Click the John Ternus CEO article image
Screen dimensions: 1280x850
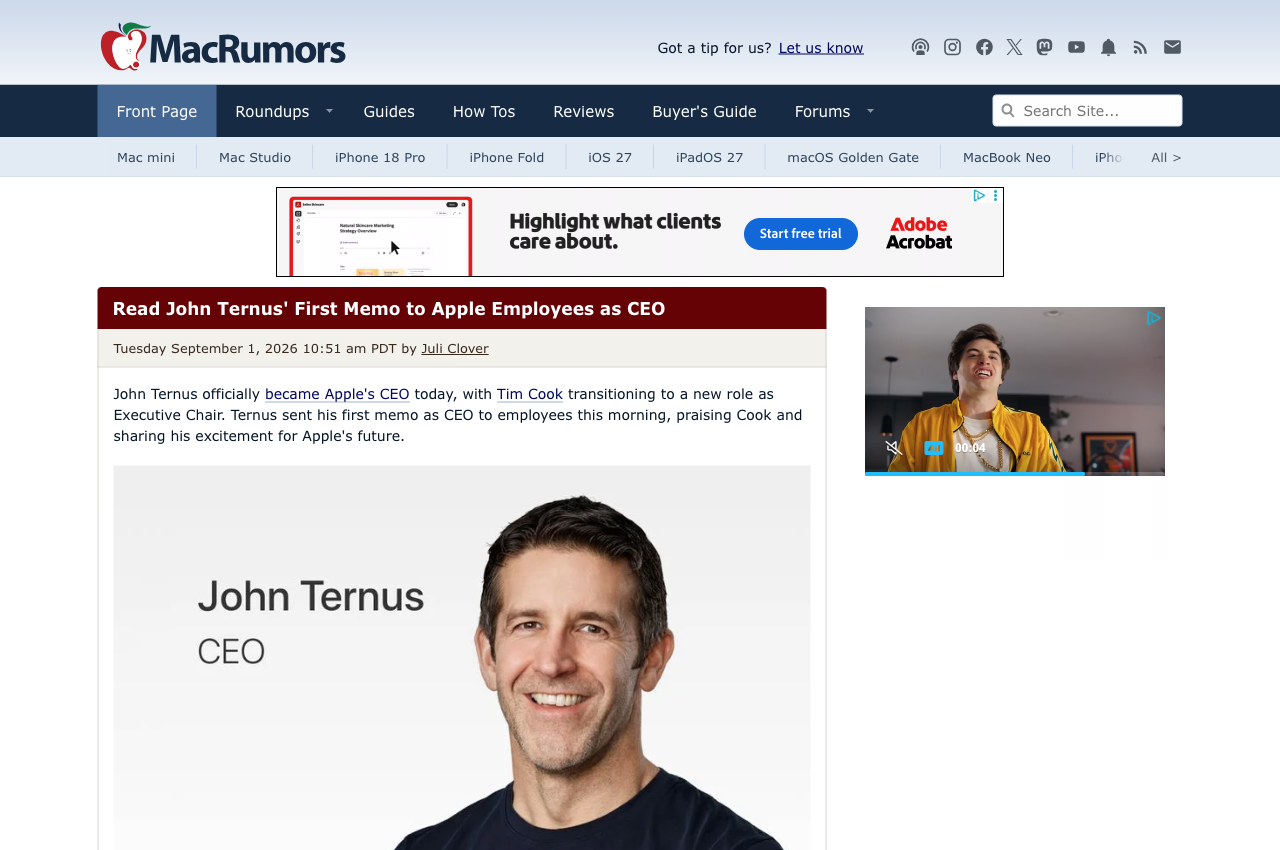click(x=462, y=657)
